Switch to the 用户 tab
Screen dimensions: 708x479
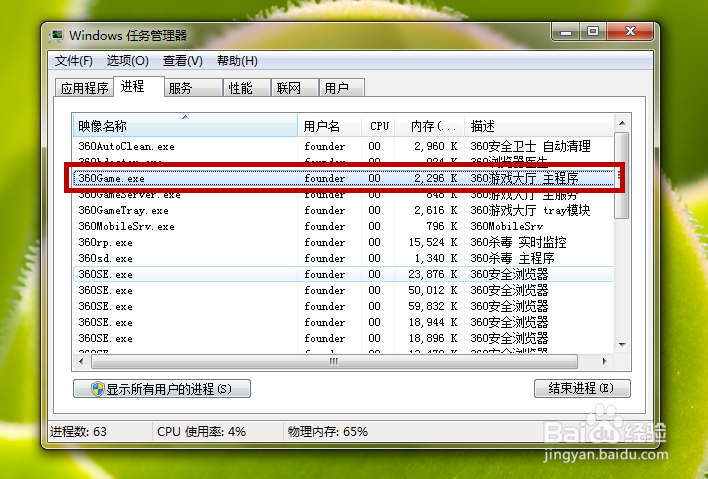point(341,88)
